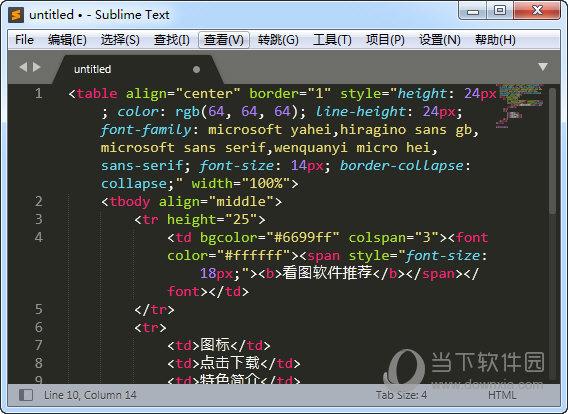This screenshot has height=414, width=568.
Task: Click line number 6 in the gutter
Action: (39, 327)
